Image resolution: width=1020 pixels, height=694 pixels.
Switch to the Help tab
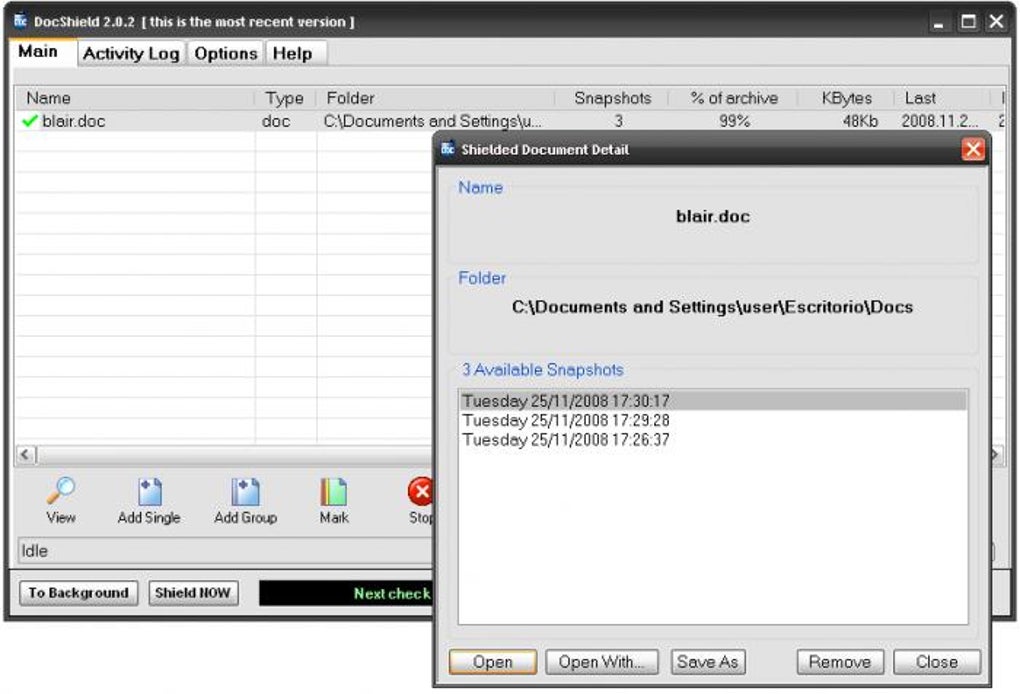(x=293, y=53)
